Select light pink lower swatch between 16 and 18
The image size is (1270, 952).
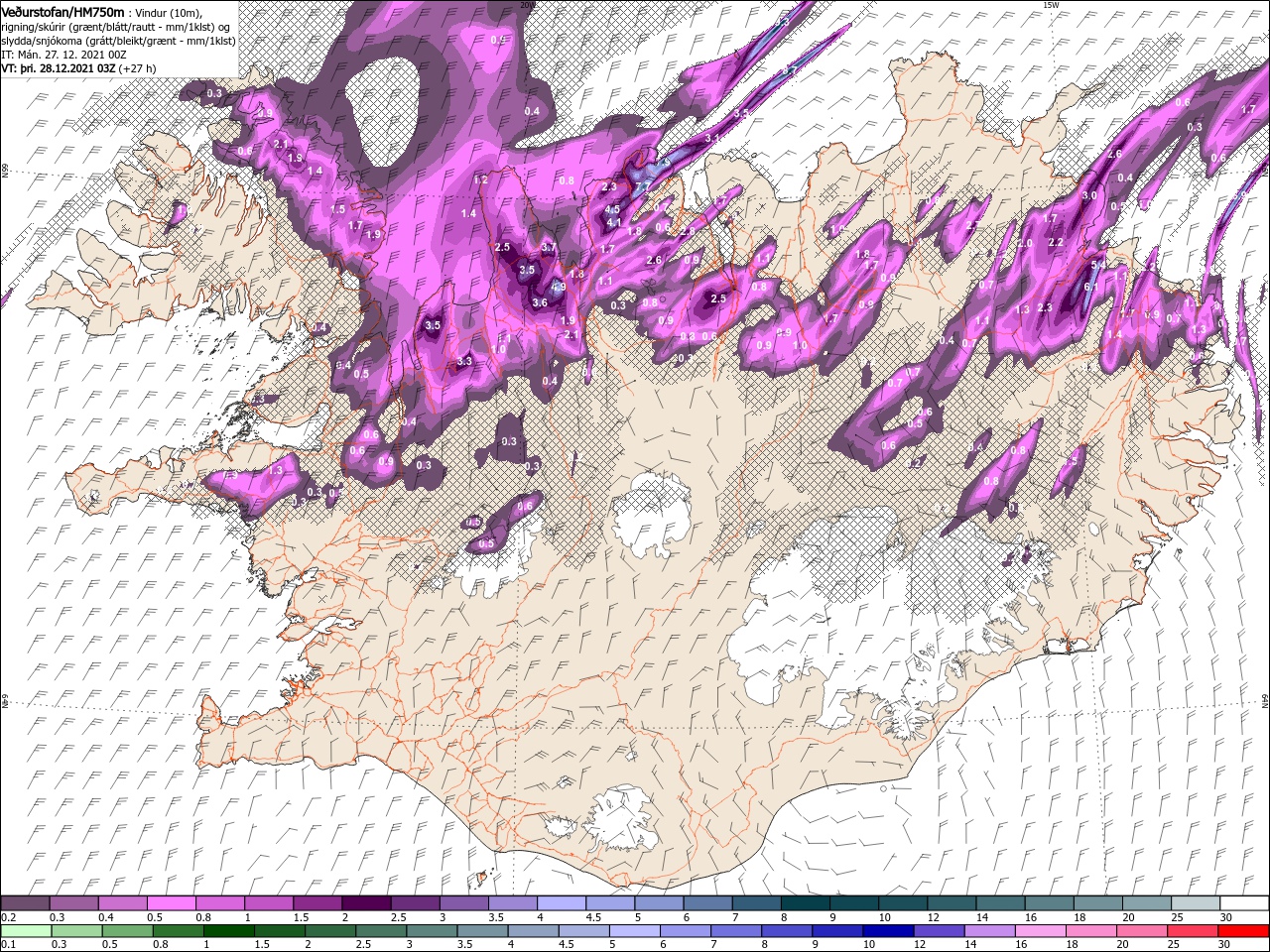pyautogui.click(x=1043, y=931)
